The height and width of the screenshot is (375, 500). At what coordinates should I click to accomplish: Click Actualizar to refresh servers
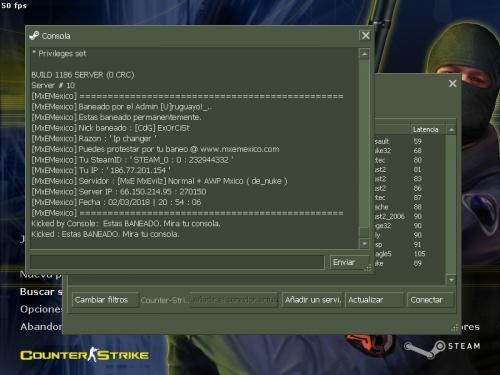[374, 300]
